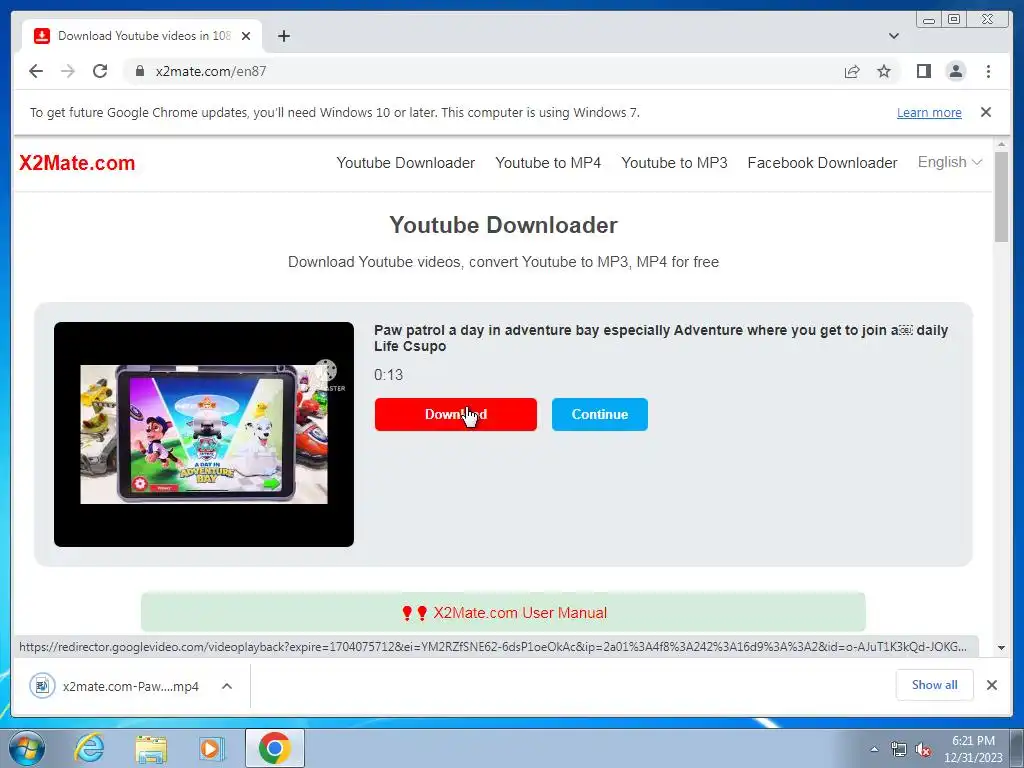Close the downloads shelf
The image size is (1024, 768).
click(991, 685)
